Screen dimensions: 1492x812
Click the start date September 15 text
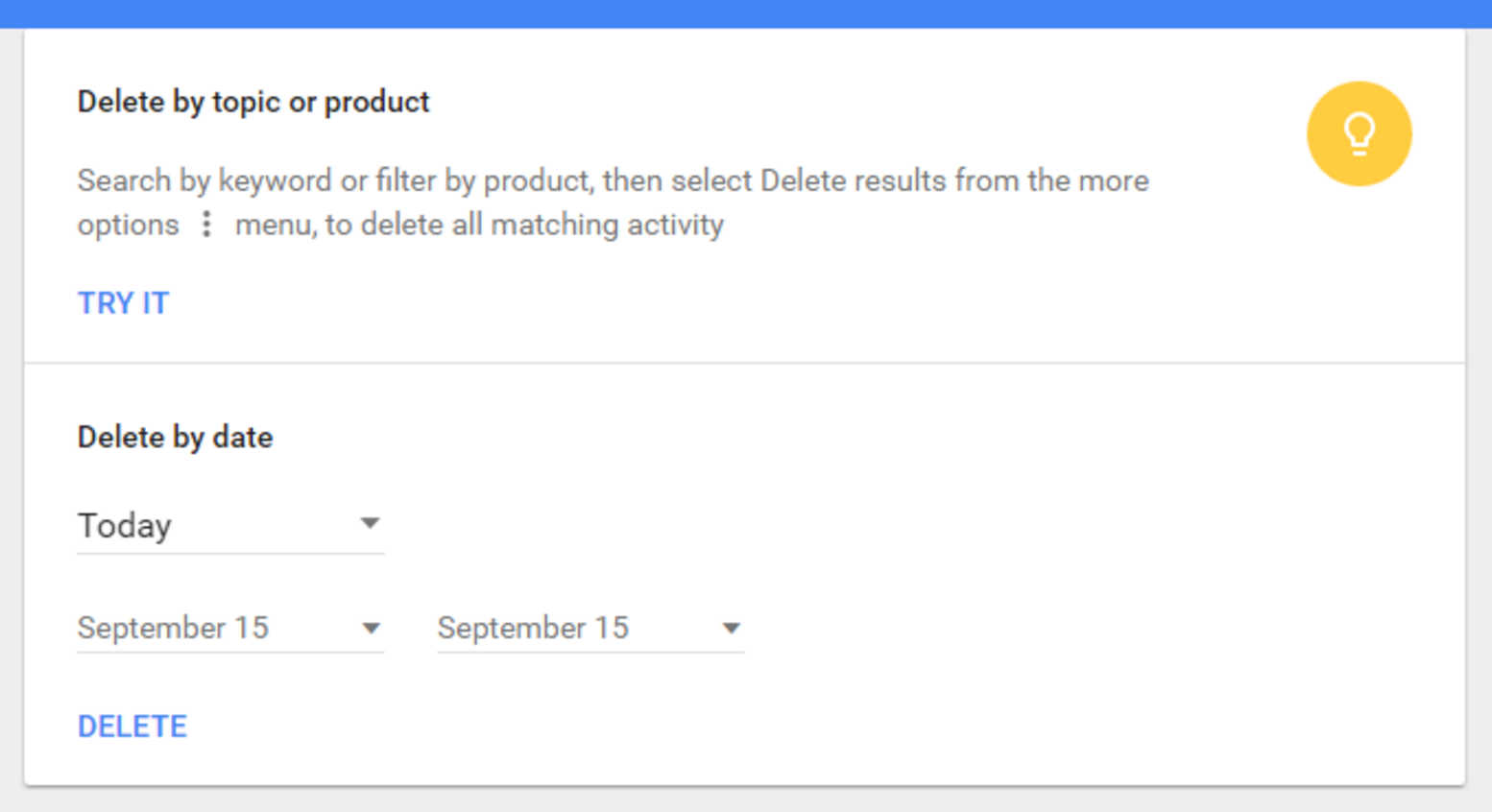pyautogui.click(x=173, y=628)
